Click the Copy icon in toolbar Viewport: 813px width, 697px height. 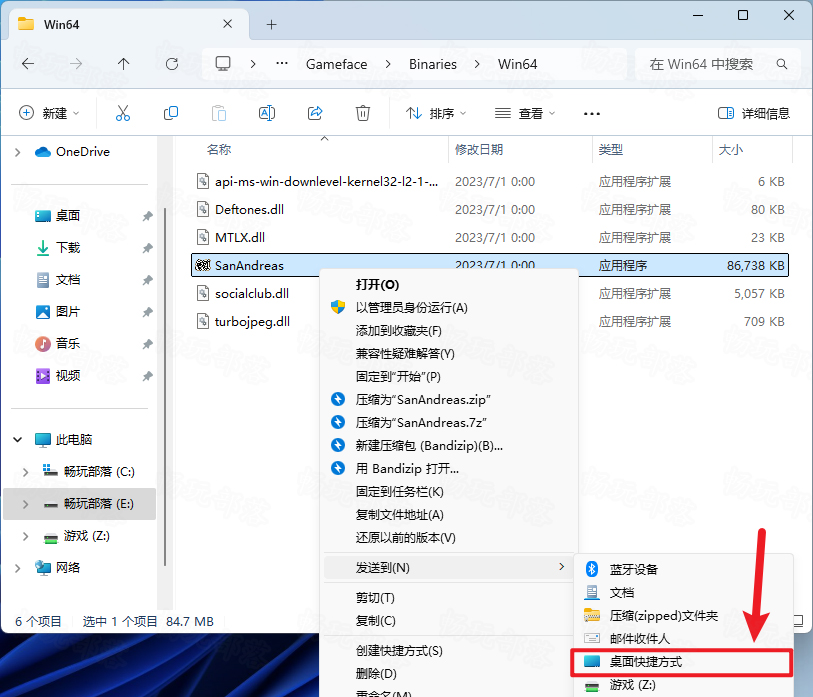[171, 113]
